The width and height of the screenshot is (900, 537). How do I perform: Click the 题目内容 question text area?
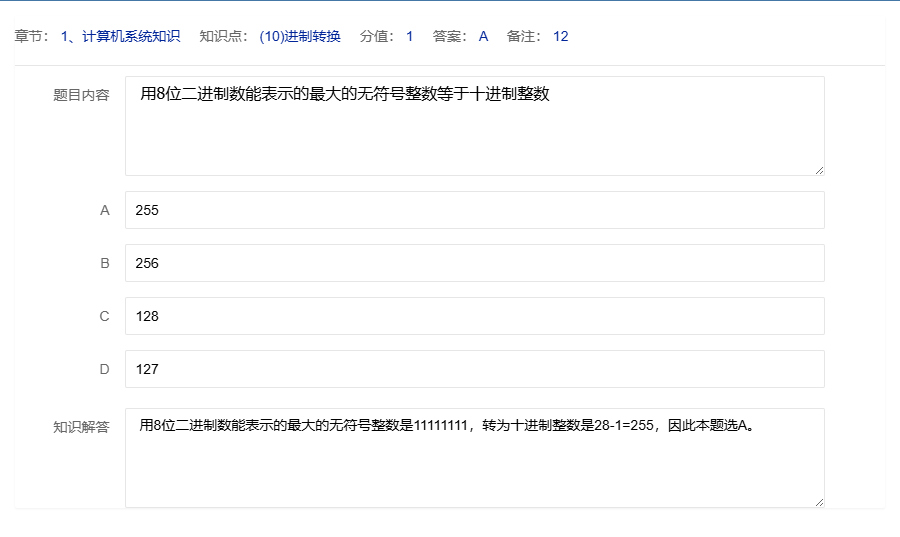(x=474, y=126)
